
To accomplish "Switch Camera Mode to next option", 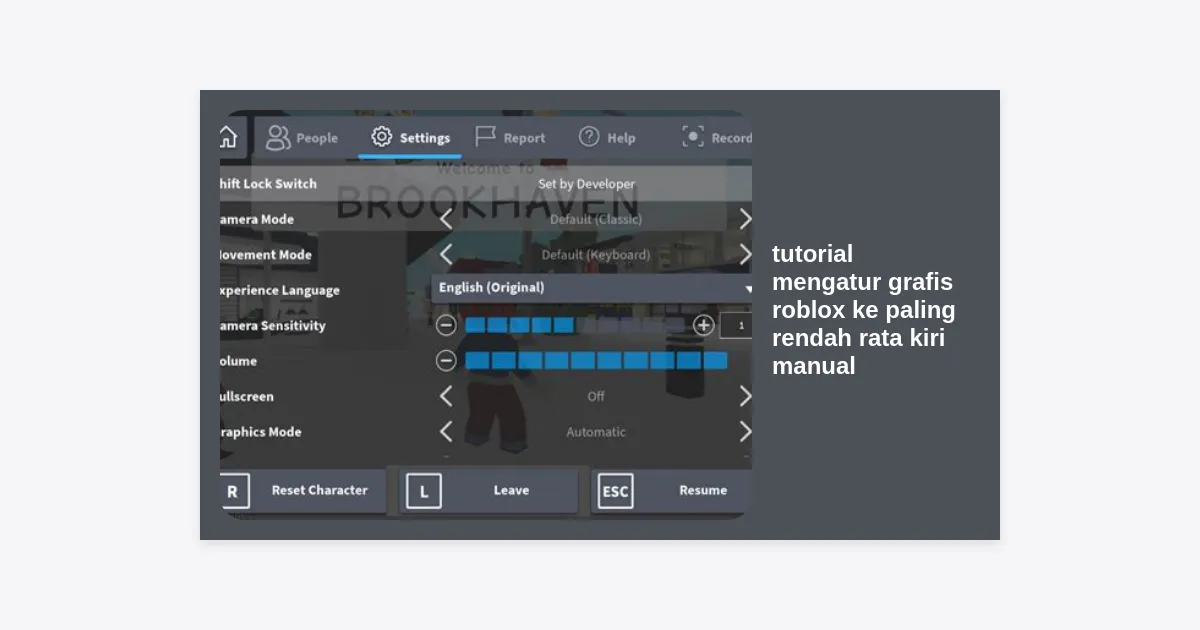I will click(744, 219).
